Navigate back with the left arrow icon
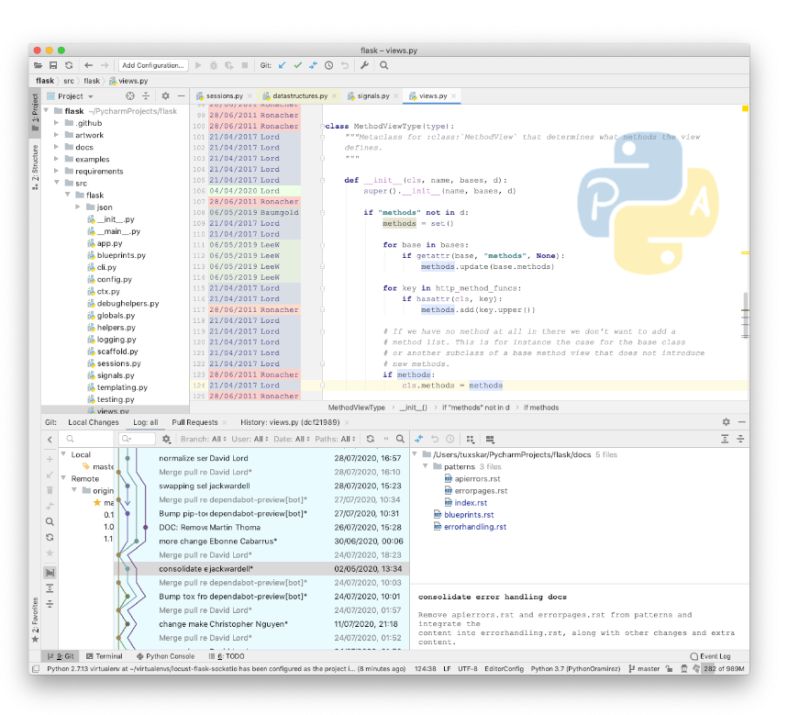The width and height of the screenshot is (799, 715). coord(89,65)
